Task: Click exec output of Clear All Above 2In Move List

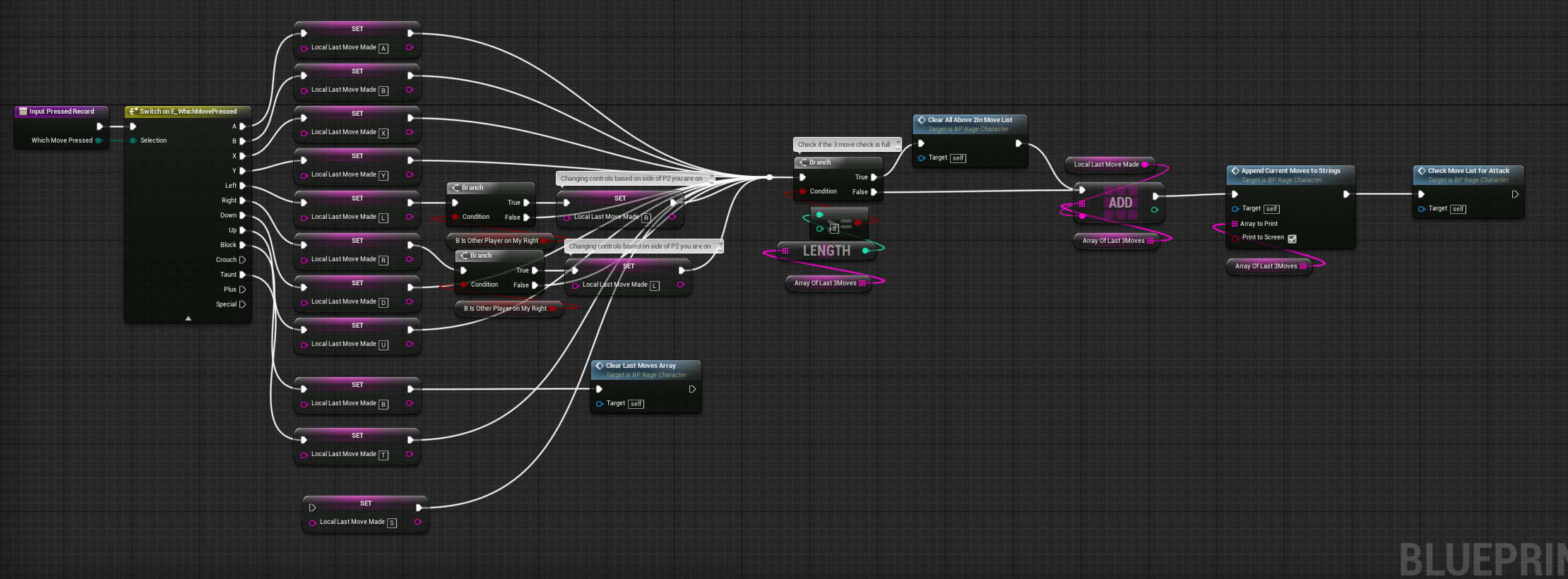Action: point(1018,143)
